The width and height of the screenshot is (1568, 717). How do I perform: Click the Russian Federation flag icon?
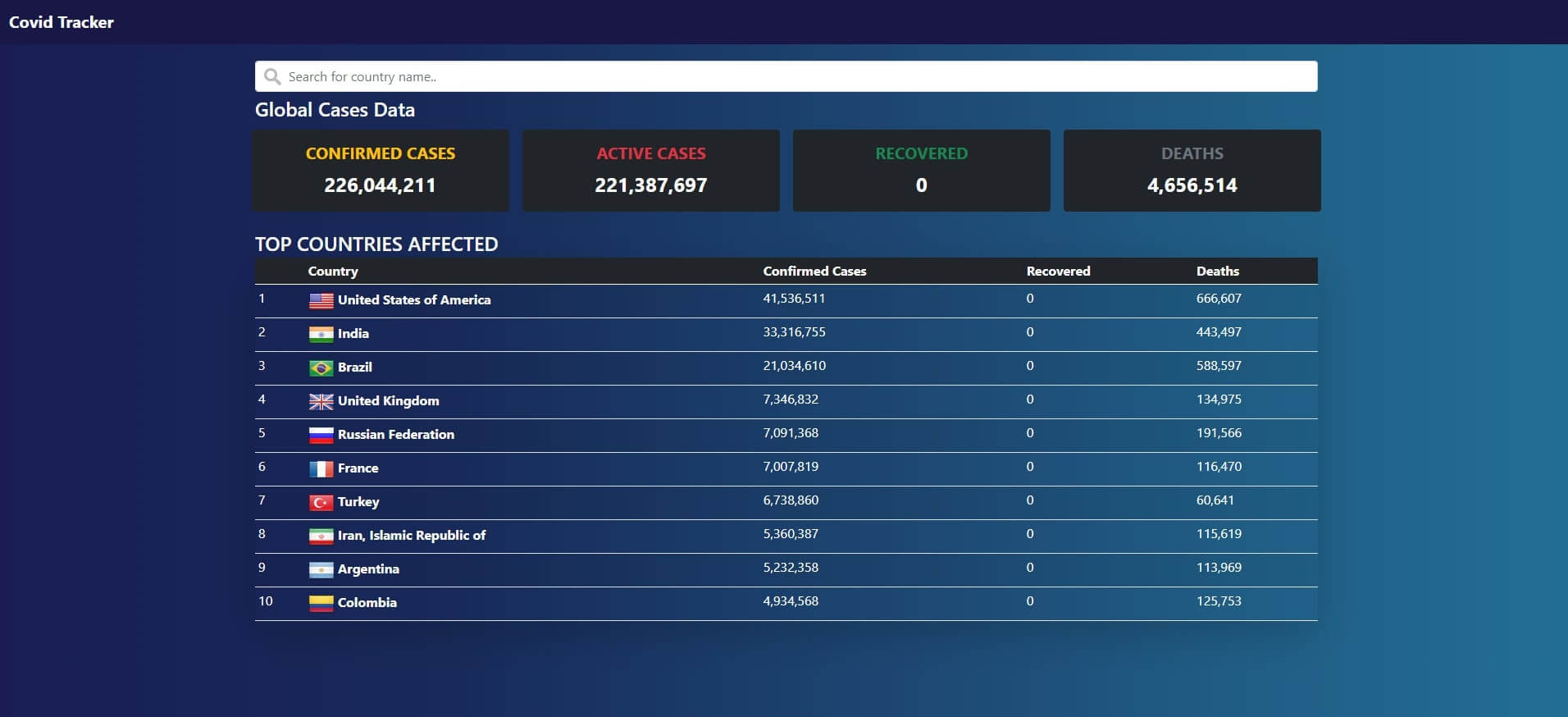(x=321, y=436)
